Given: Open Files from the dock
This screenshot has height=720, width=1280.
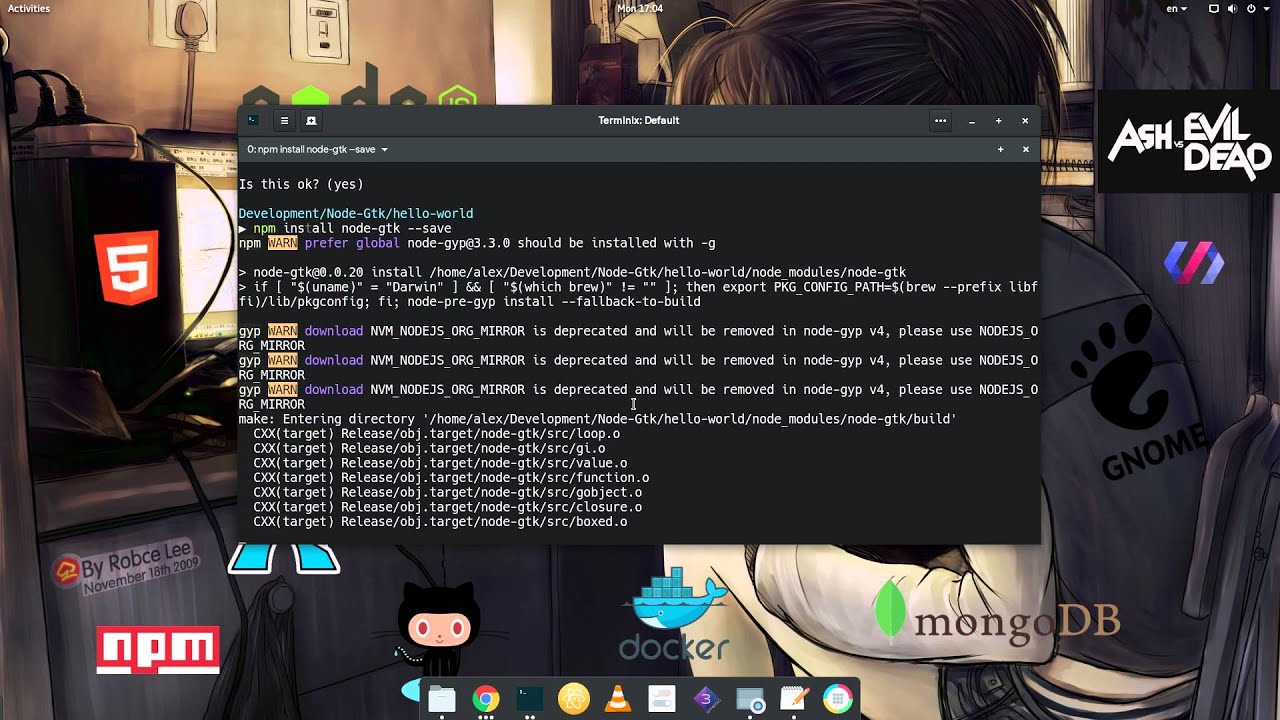Looking at the screenshot, I should [x=442, y=699].
